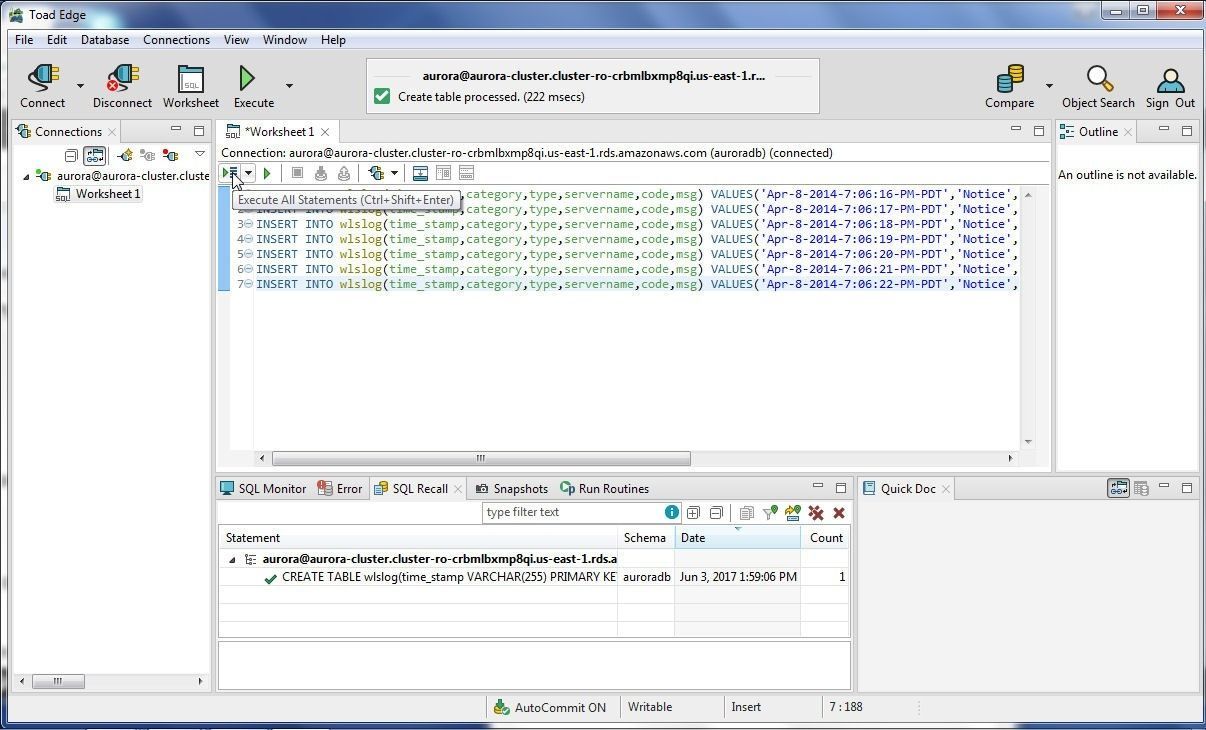The height and width of the screenshot is (730, 1206).
Task: Click the export history icon in SQL Recall
Action: pyautogui.click(x=793, y=513)
